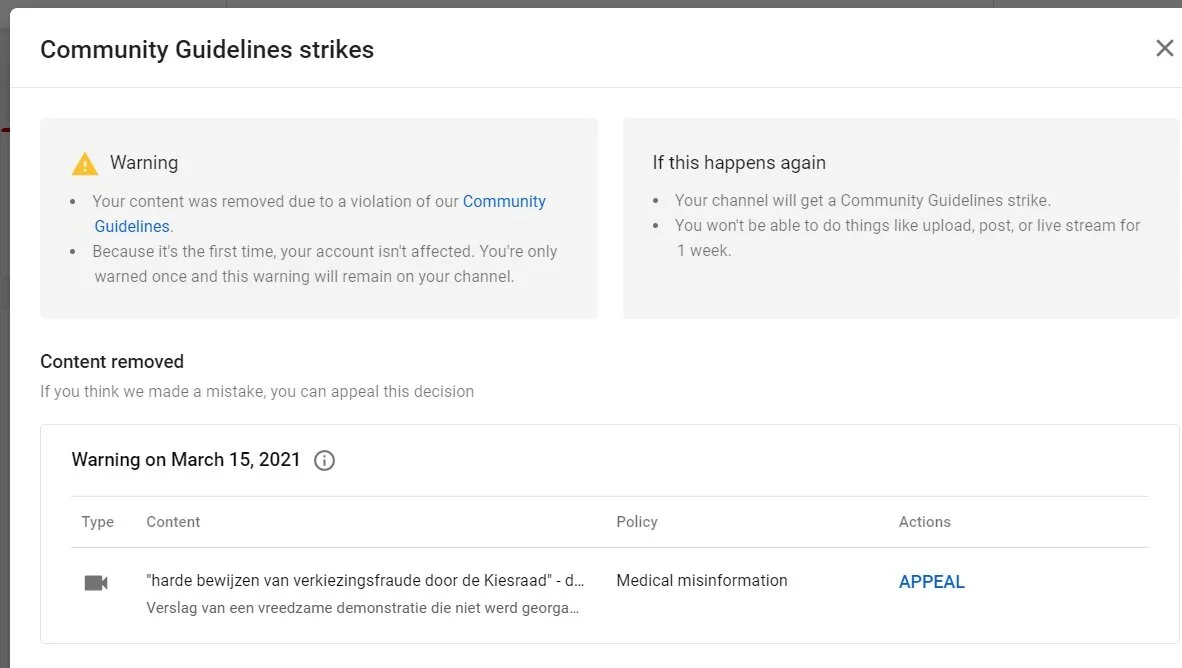Screen dimensions: 1182x668
Task: Click the "Community Guidelines strikes" dialog title
Action: point(207,50)
